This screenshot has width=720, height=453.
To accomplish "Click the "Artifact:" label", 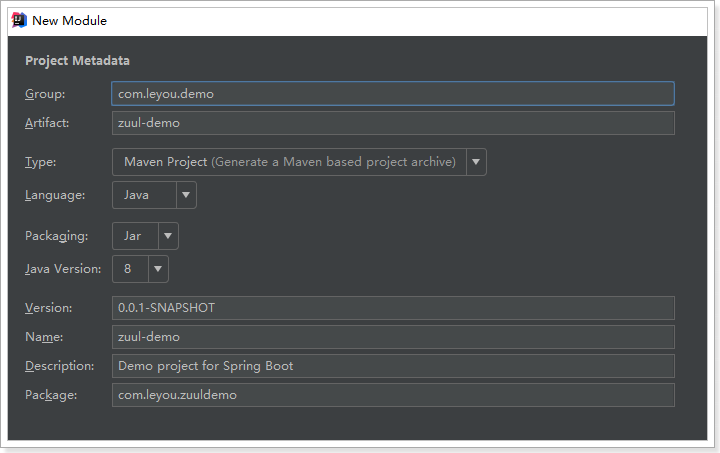I will 48,123.
